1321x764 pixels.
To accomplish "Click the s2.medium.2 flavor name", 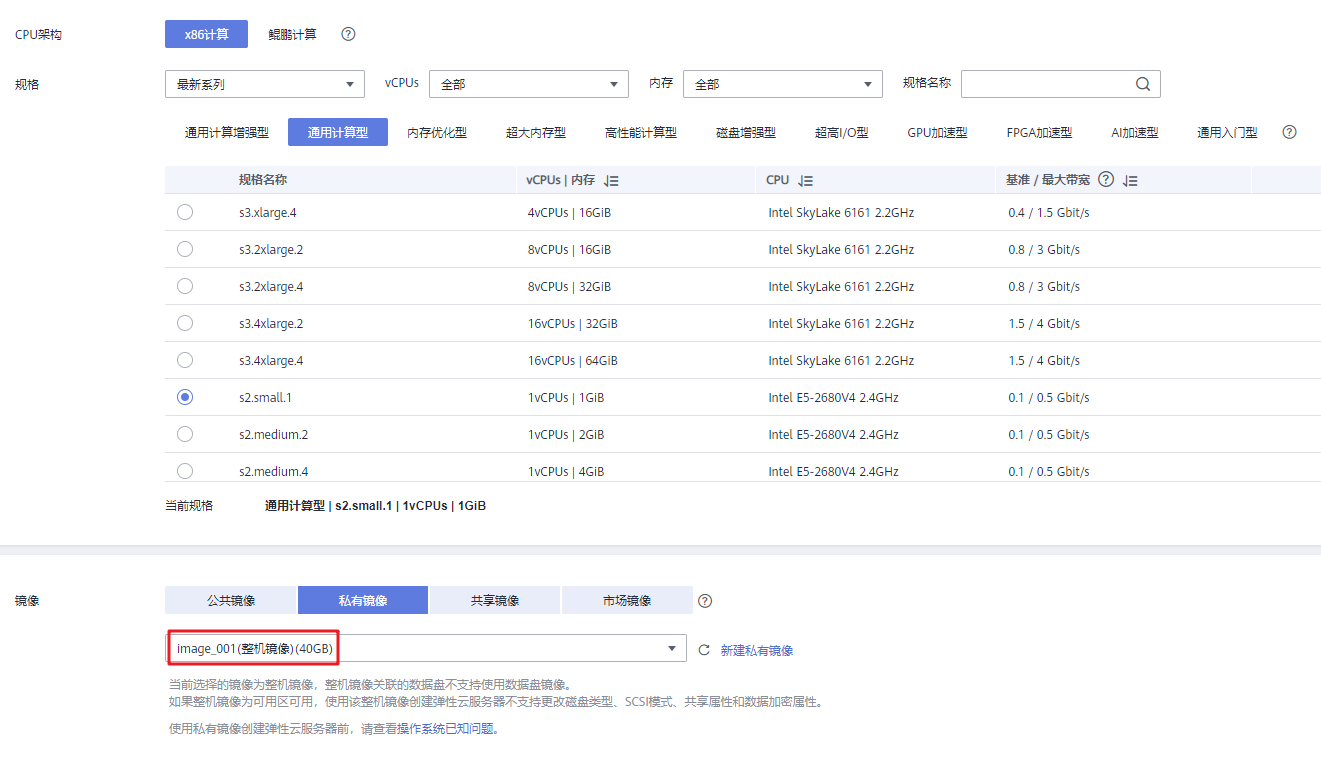I will (274, 435).
